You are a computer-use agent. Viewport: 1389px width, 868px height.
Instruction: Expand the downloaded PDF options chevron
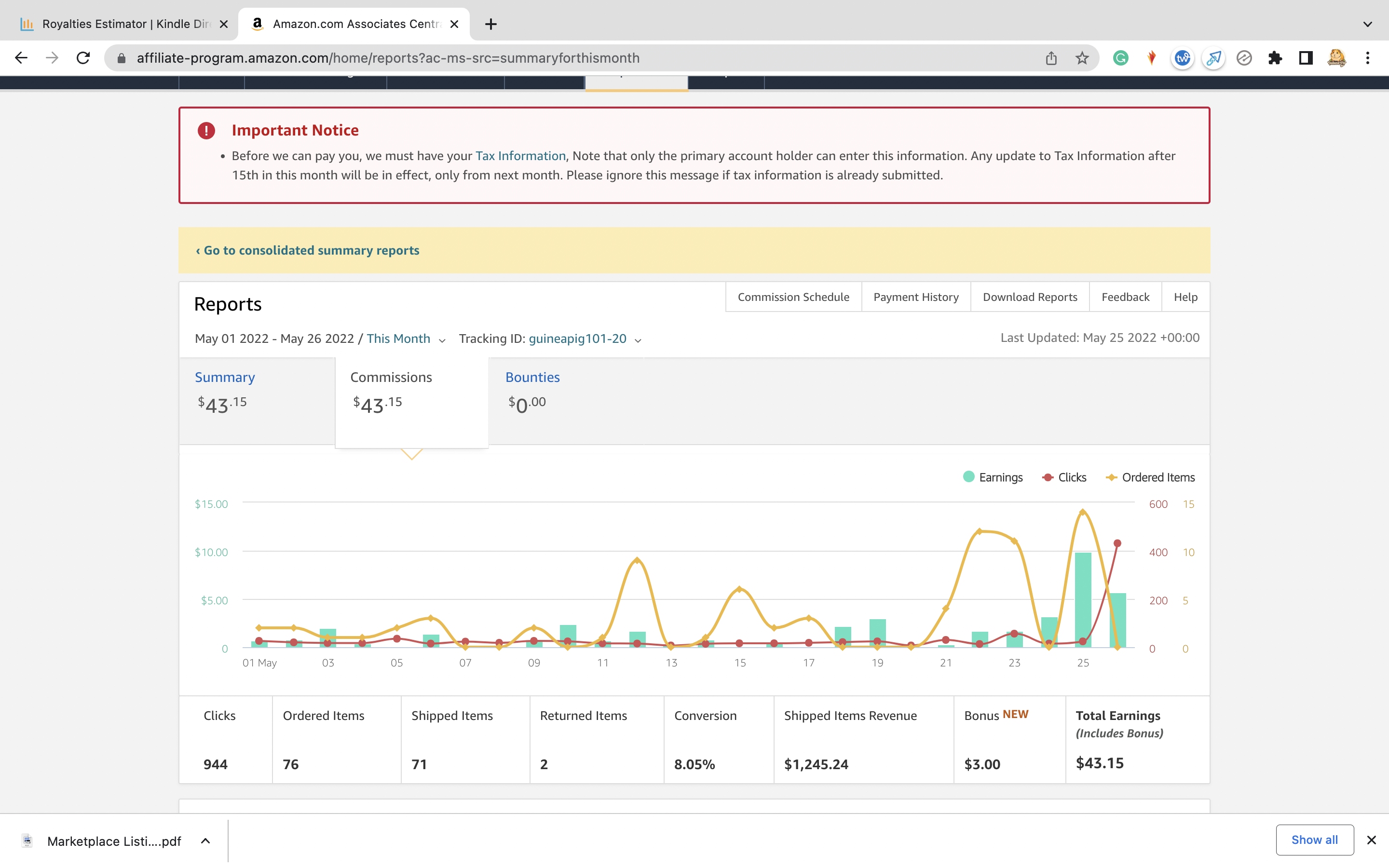(205, 841)
